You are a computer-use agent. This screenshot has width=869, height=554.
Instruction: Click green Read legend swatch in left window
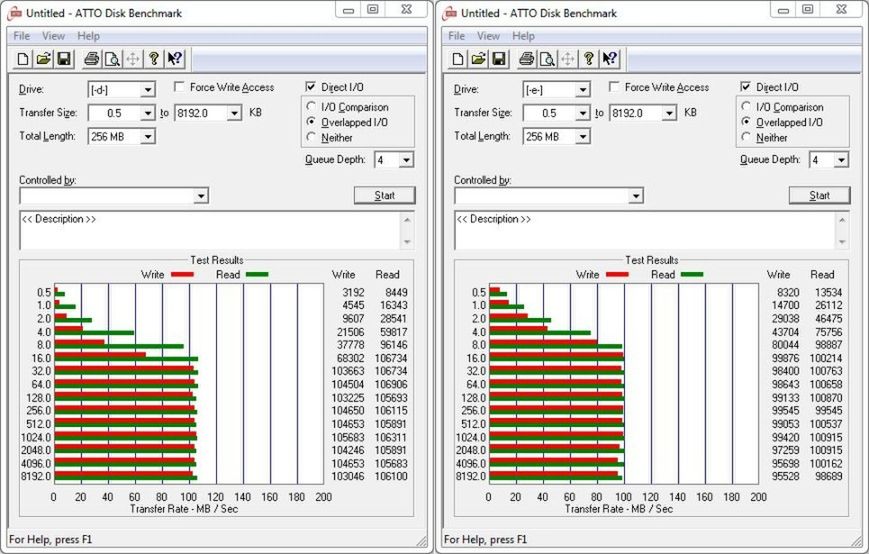[x=257, y=274]
